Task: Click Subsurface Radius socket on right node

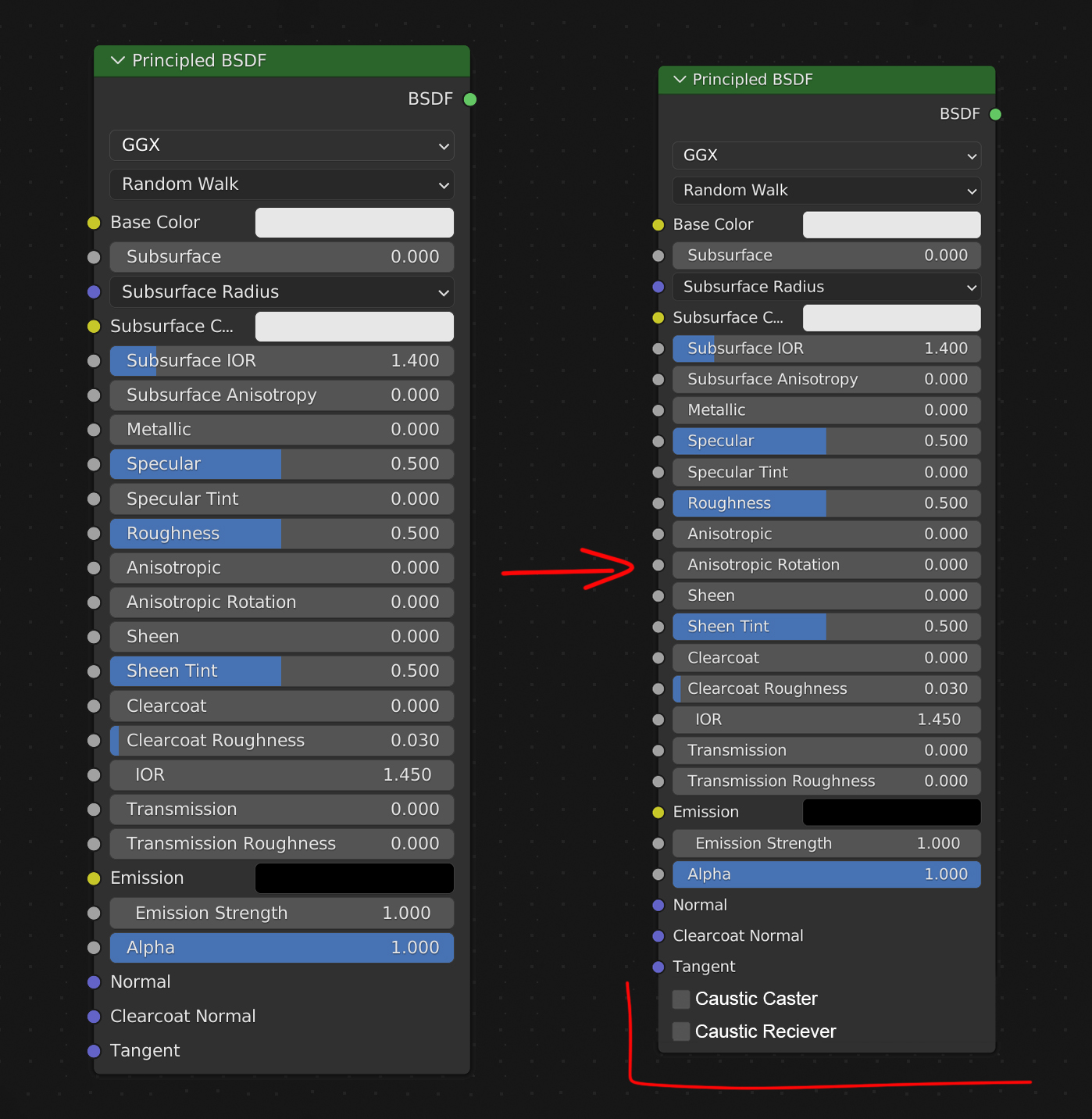Action: pyautogui.click(x=658, y=287)
